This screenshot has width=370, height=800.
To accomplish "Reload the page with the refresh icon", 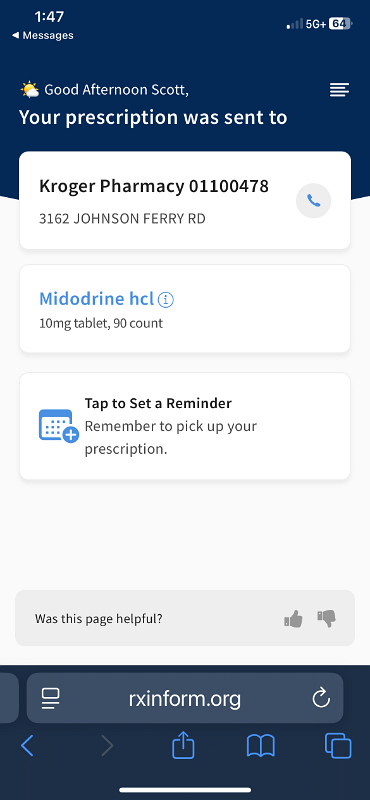I will [321, 698].
